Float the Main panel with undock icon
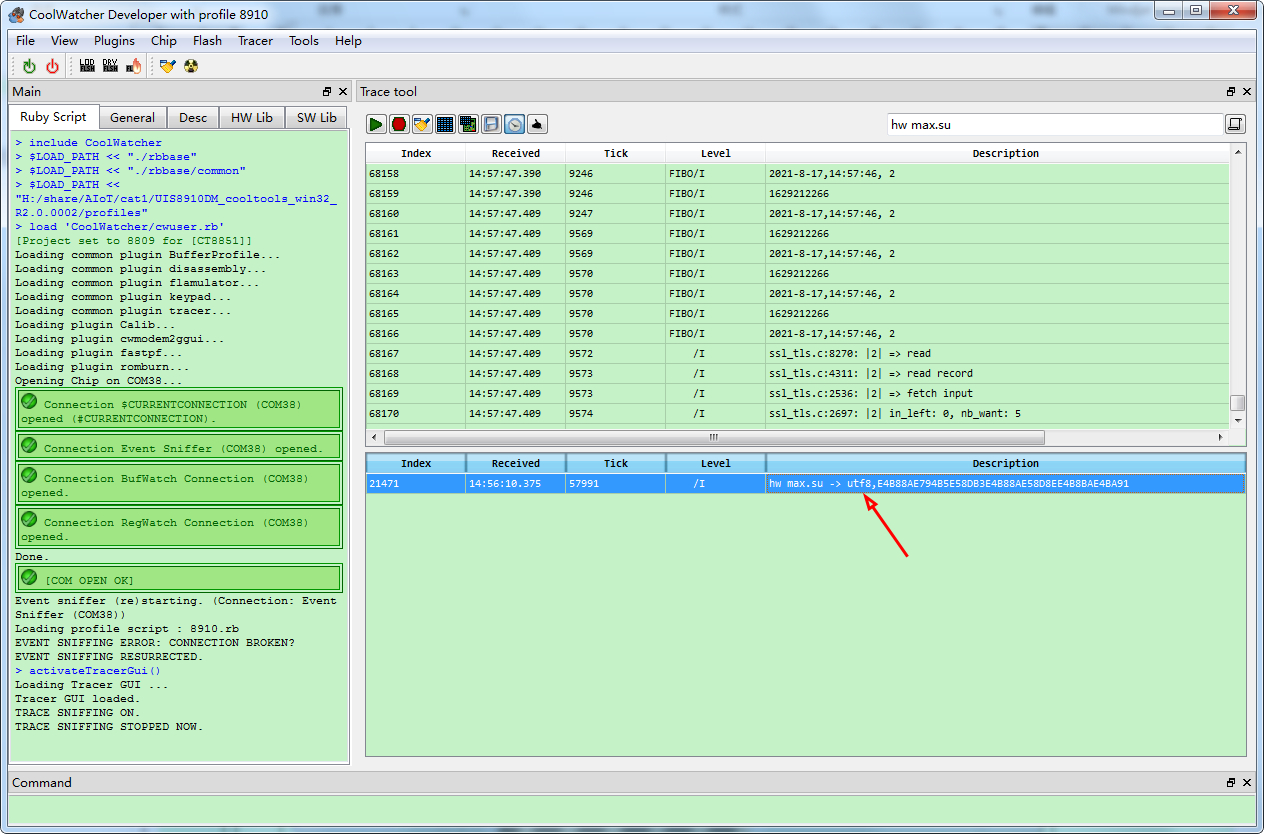 pyautogui.click(x=326, y=91)
